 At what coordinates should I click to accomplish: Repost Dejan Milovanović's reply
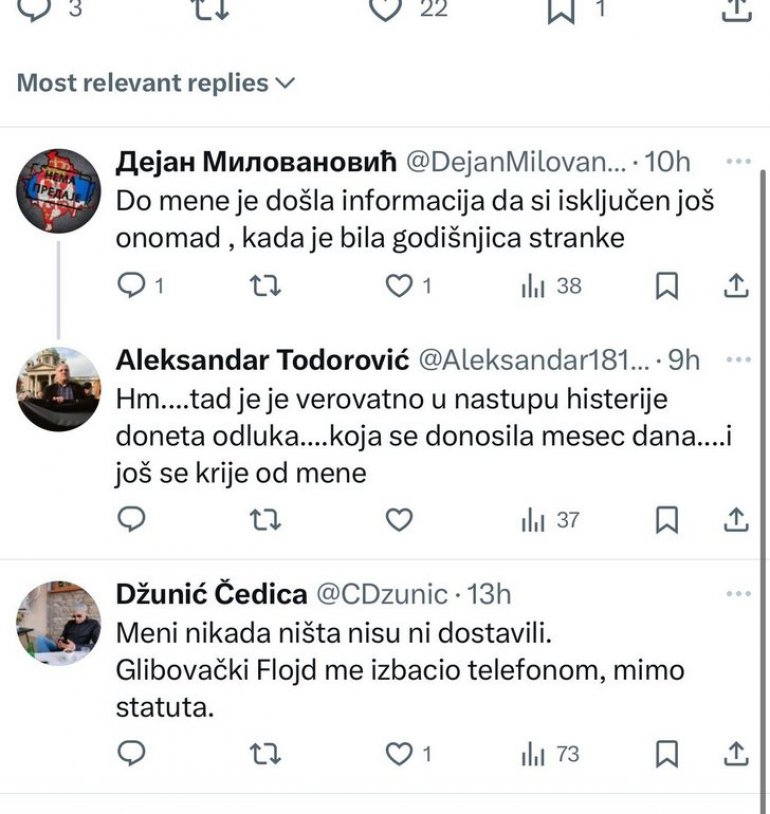264,287
